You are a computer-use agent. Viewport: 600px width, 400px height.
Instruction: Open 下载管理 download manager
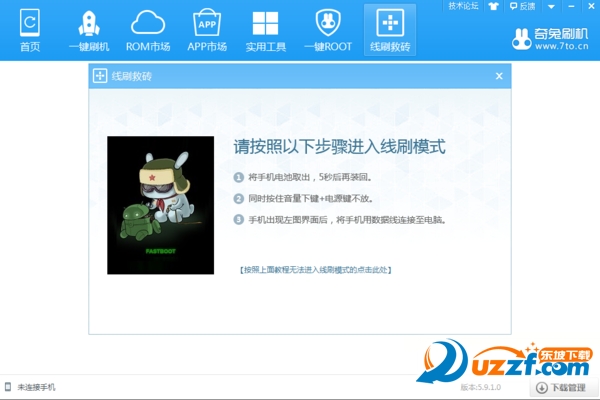coord(564,387)
